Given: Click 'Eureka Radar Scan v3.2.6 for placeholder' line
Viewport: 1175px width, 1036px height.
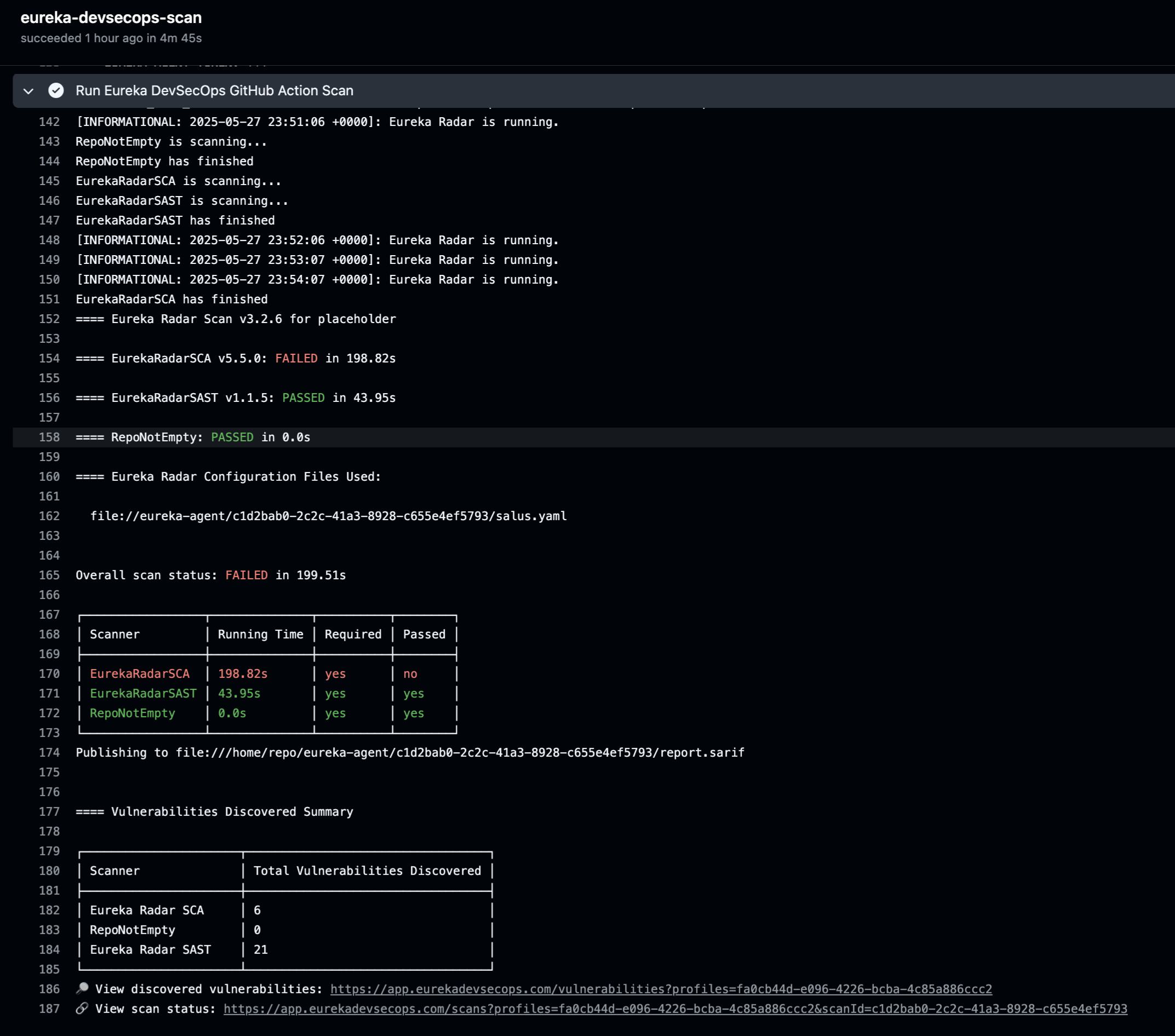Looking at the screenshot, I should (x=236, y=319).
